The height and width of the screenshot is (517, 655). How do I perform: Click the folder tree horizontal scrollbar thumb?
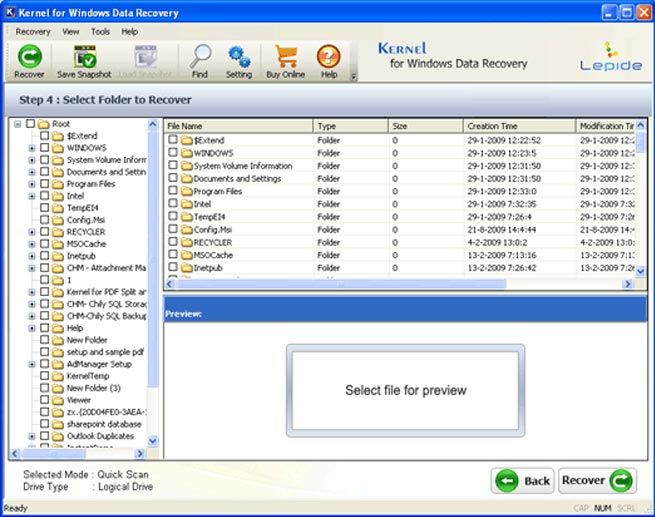(x=55, y=454)
